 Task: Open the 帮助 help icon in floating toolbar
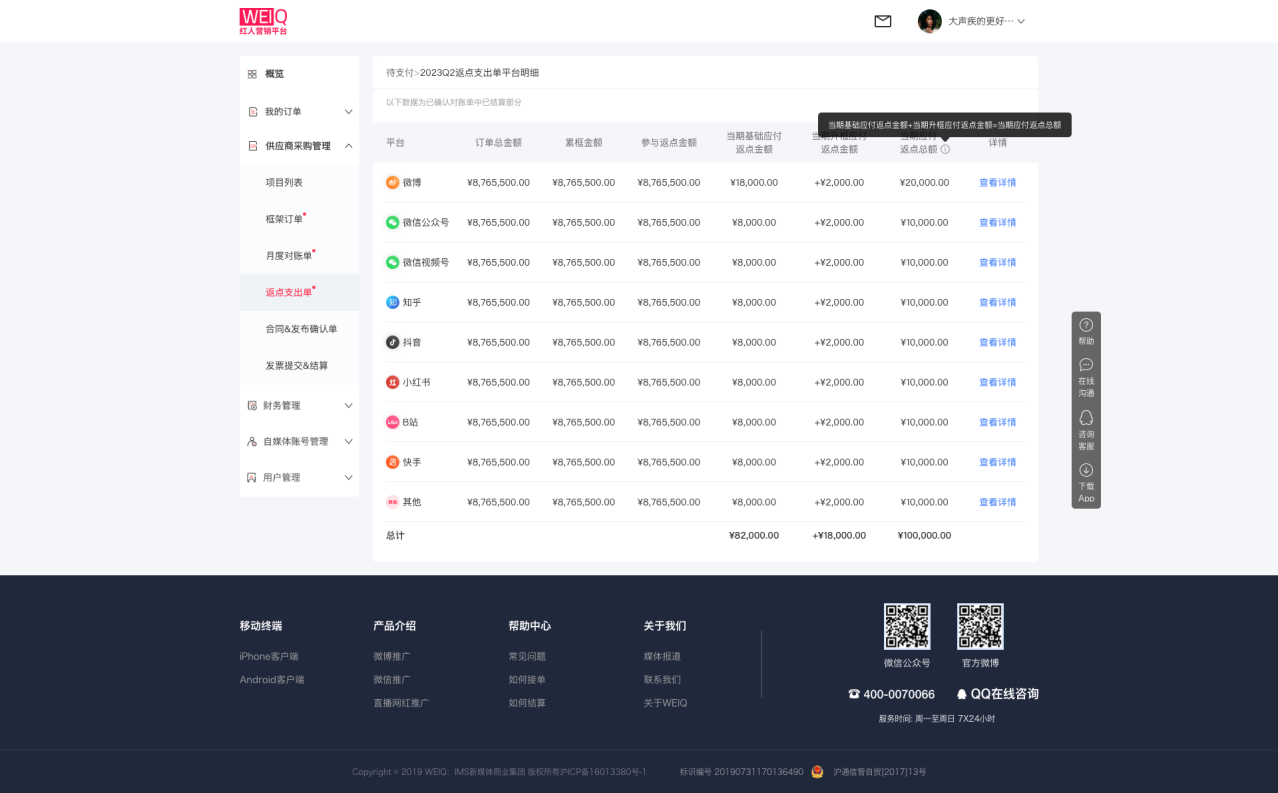tap(1086, 325)
